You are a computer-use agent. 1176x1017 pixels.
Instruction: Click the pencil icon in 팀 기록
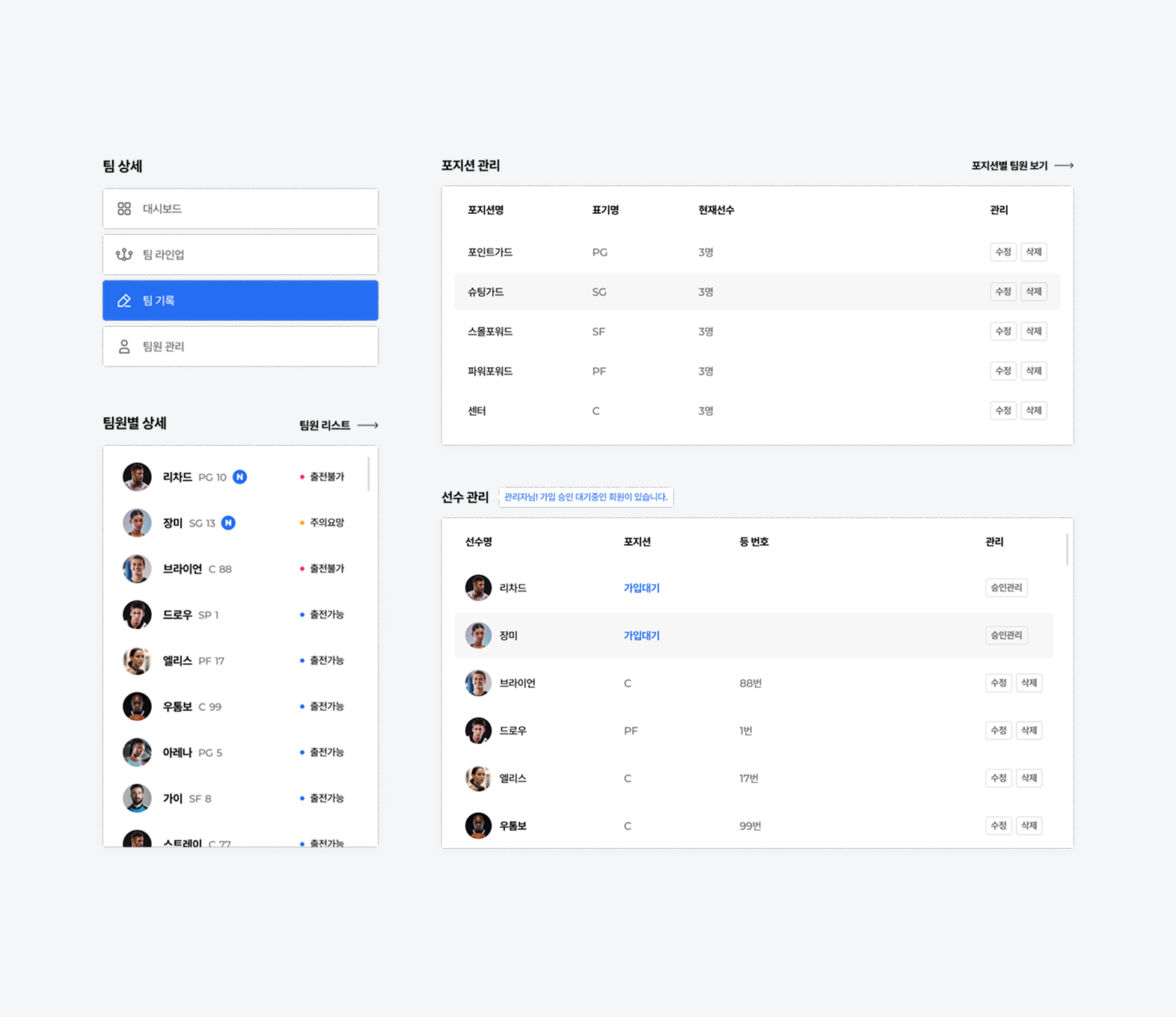coord(124,301)
